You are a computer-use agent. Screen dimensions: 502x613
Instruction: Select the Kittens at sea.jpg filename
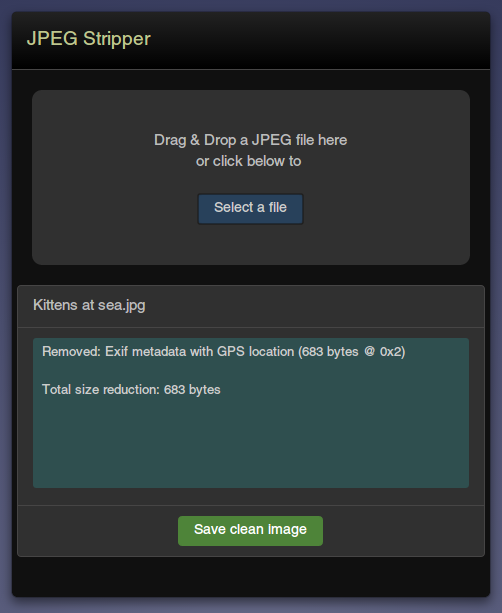89,305
